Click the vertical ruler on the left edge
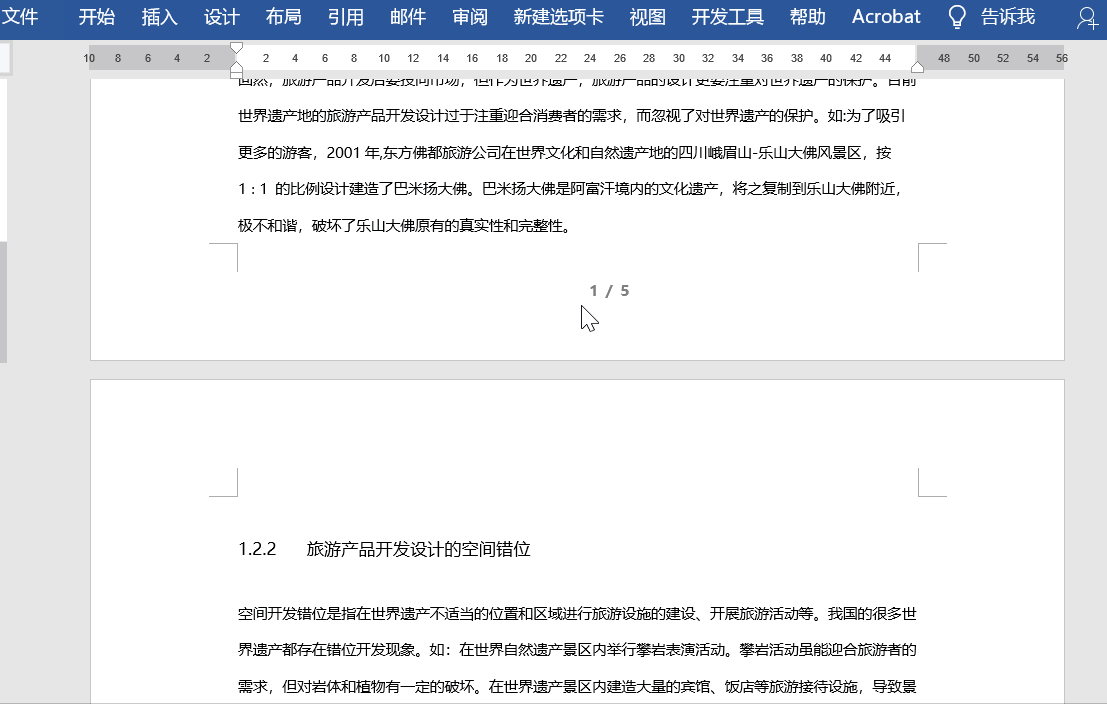Screen dimensions: 1107x704 tap(4, 221)
